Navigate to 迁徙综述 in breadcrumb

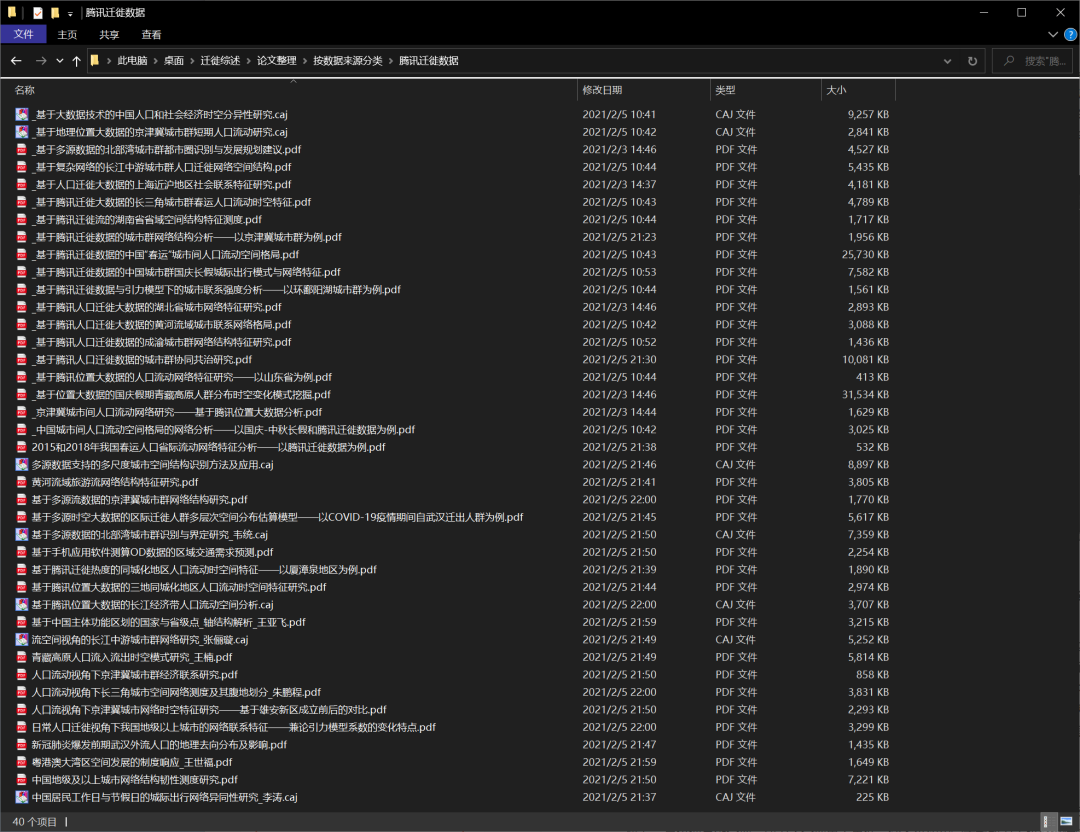point(220,61)
